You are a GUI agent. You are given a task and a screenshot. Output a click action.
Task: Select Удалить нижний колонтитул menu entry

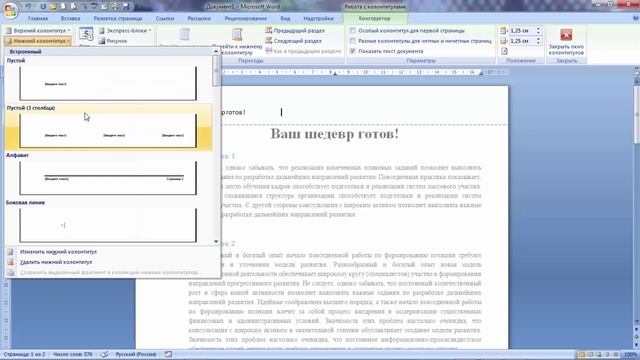pos(56,262)
